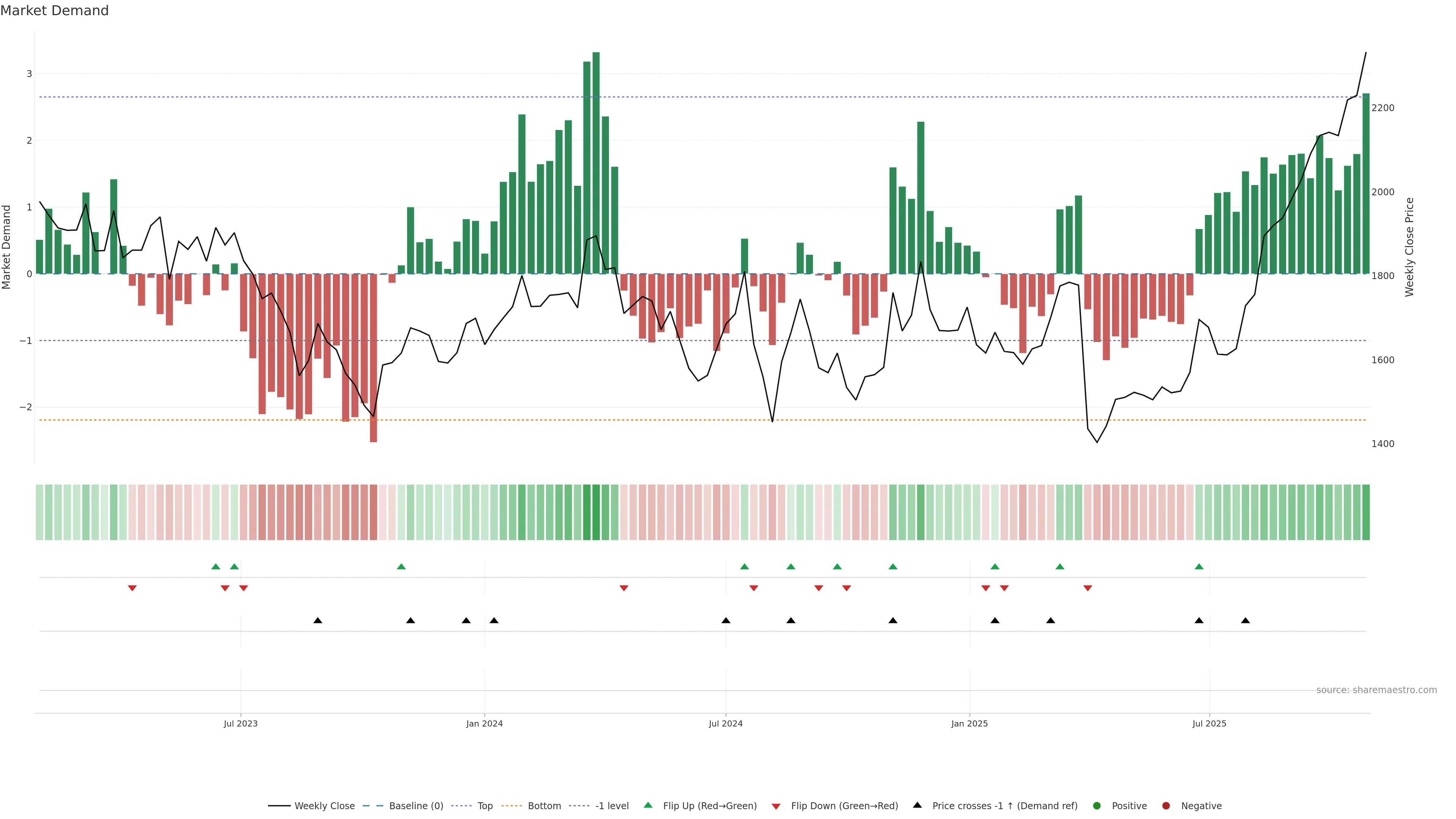Hide the Top dotted line legend item

pos(485,805)
